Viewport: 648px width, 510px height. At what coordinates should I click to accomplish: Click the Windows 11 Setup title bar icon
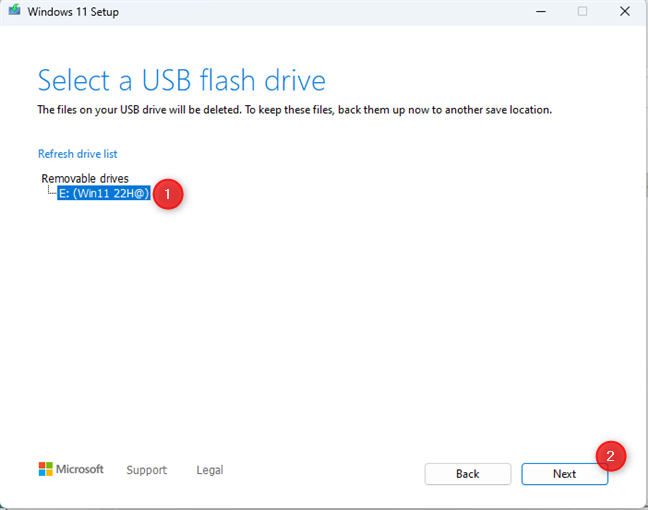pyautogui.click(x=14, y=10)
